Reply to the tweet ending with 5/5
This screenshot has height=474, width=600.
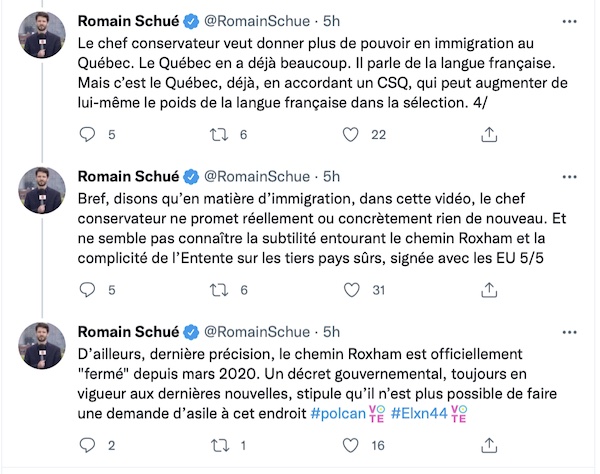point(87,290)
